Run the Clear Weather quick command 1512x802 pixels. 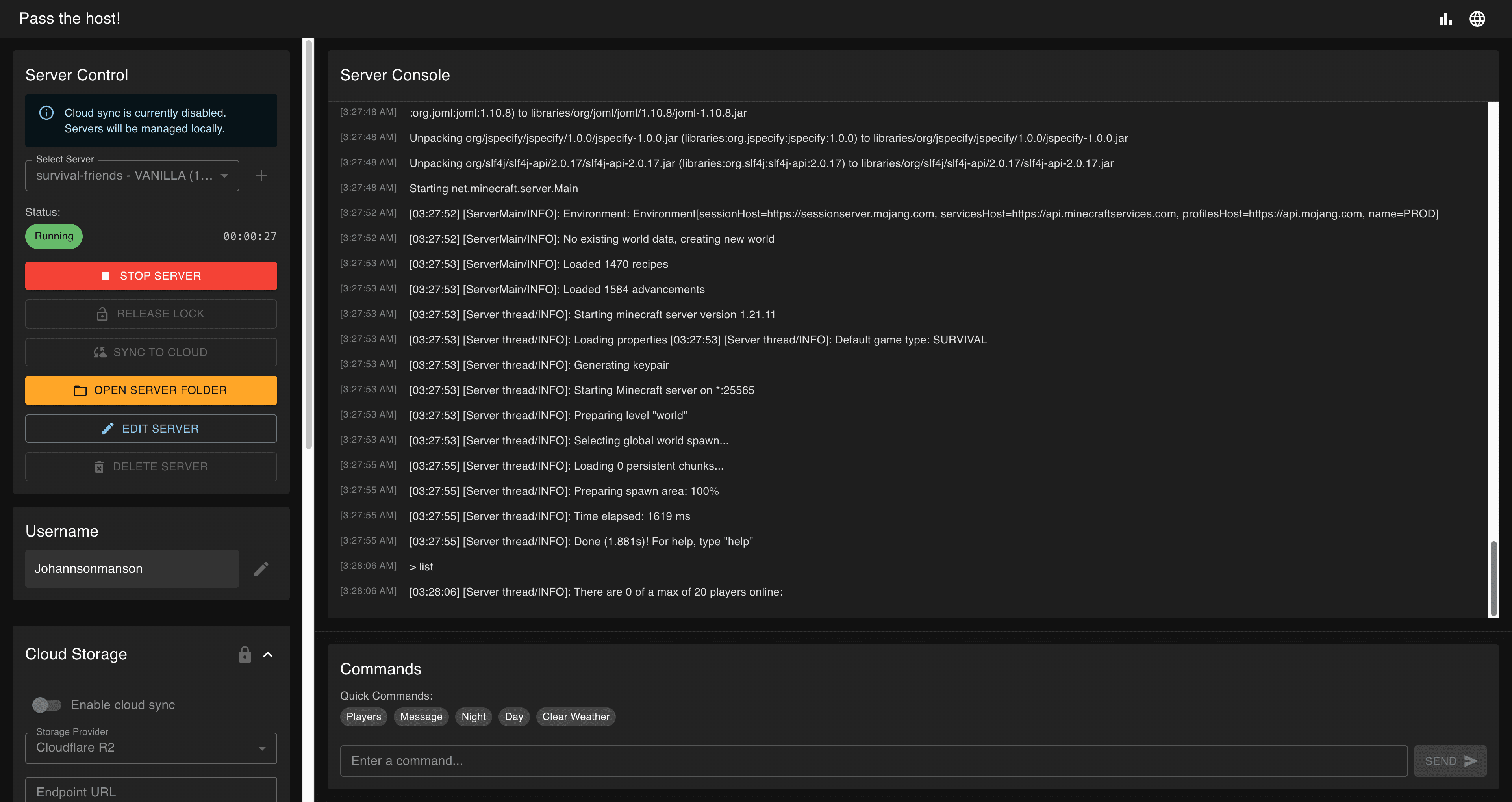(x=576, y=716)
